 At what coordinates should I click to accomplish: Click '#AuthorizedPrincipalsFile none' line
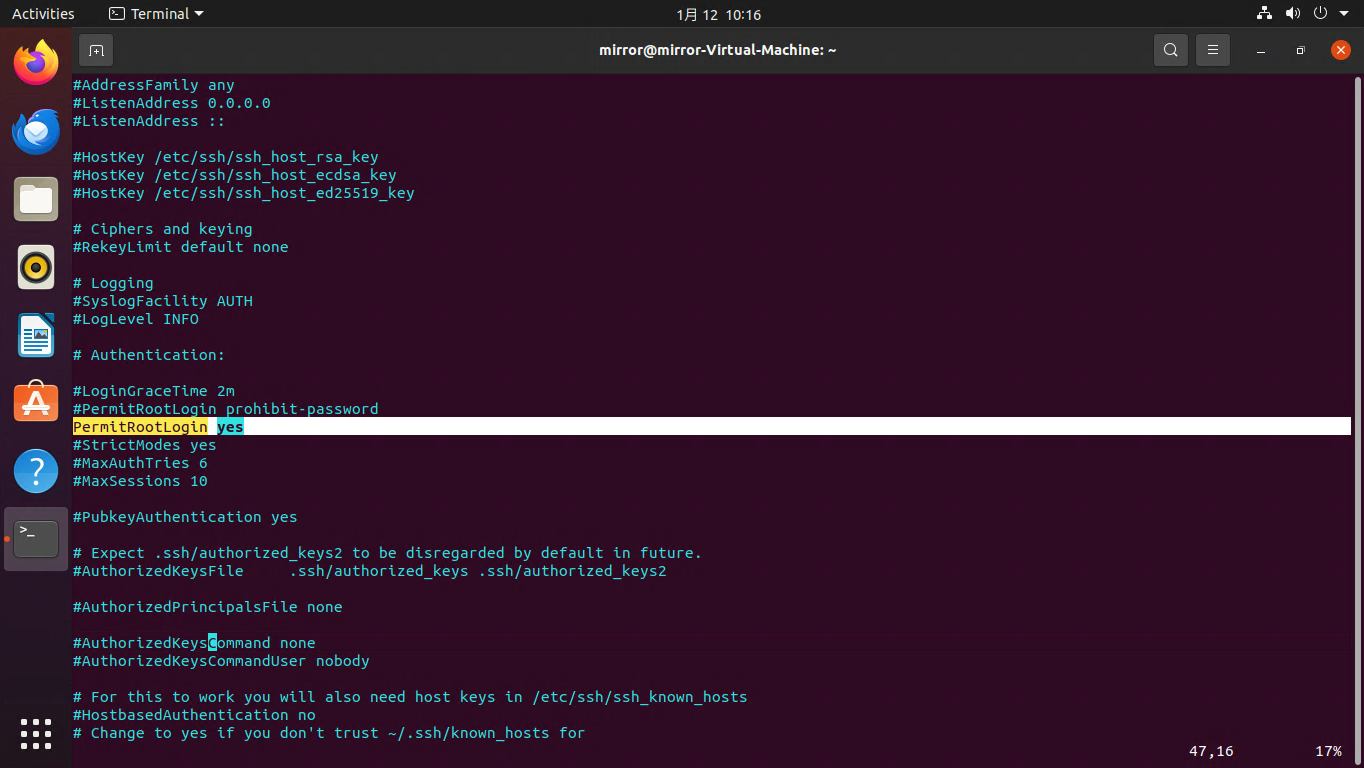208,607
